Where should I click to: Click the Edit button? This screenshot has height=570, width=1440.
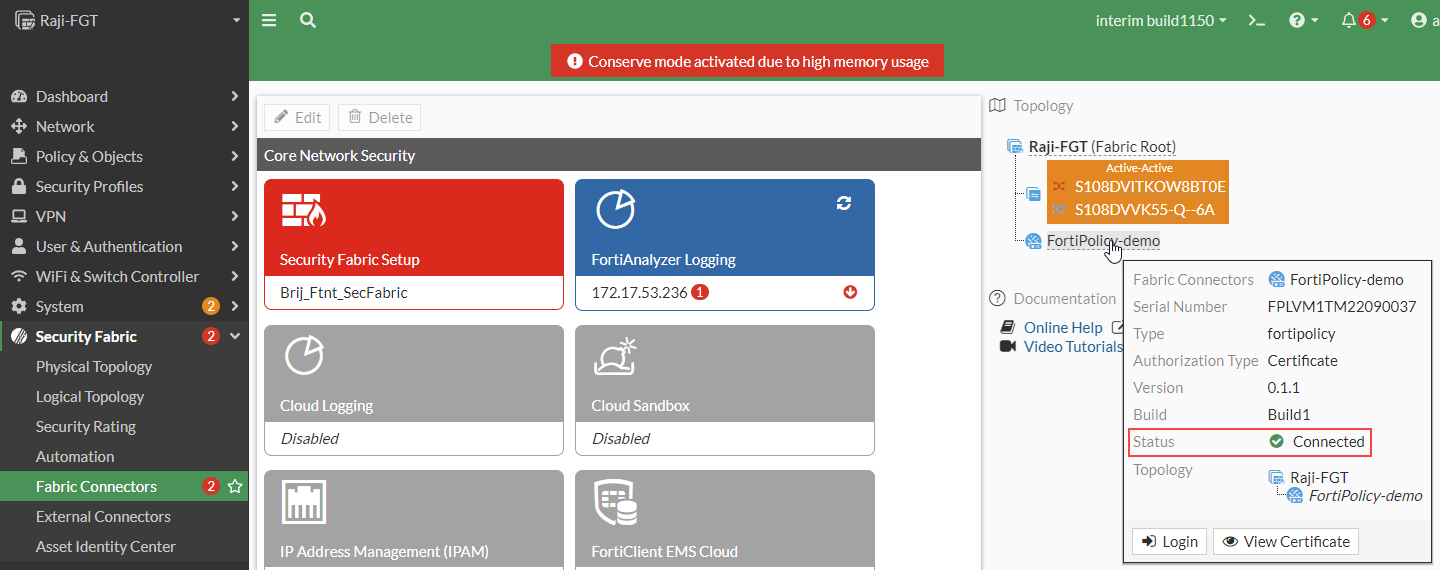click(298, 117)
